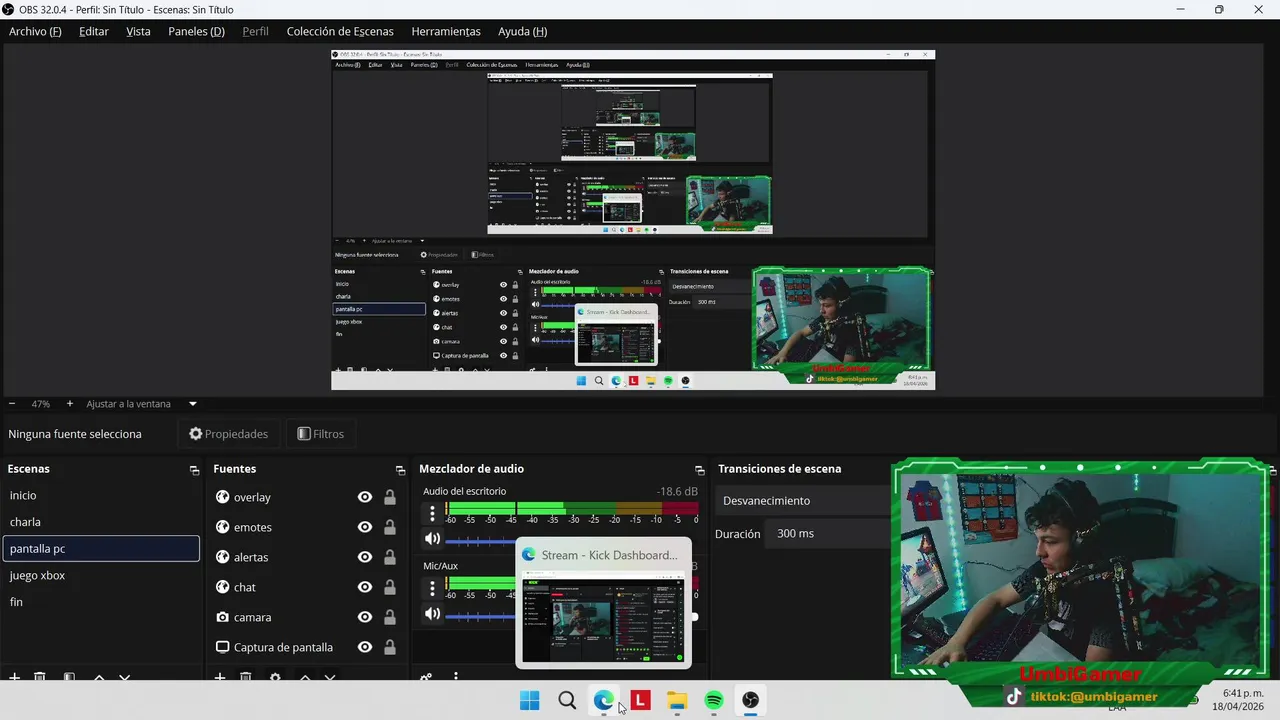Image resolution: width=1280 pixels, height=720 pixels.
Task: Select the inicio scene
Action: pos(101,495)
